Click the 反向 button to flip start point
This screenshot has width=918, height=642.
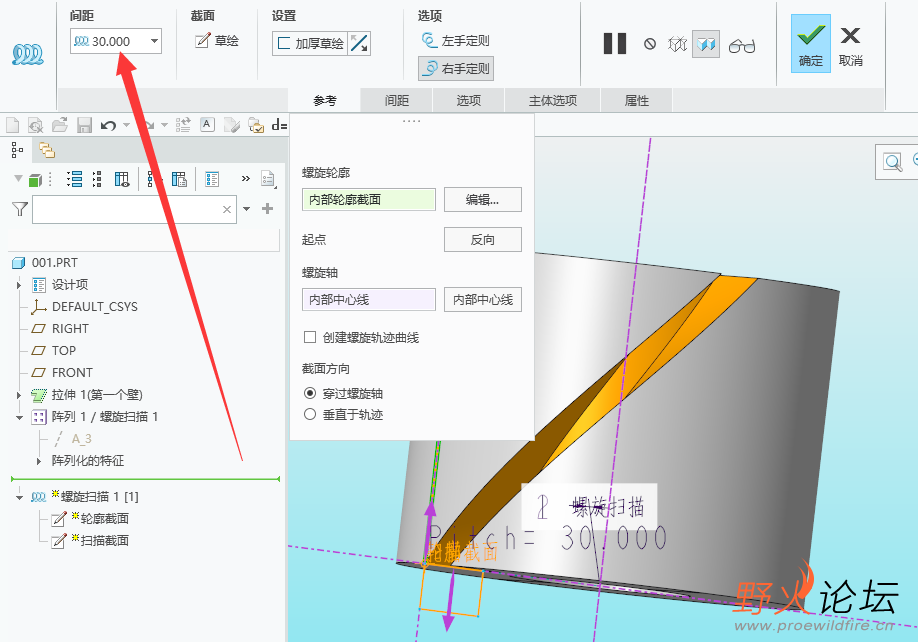(482, 239)
